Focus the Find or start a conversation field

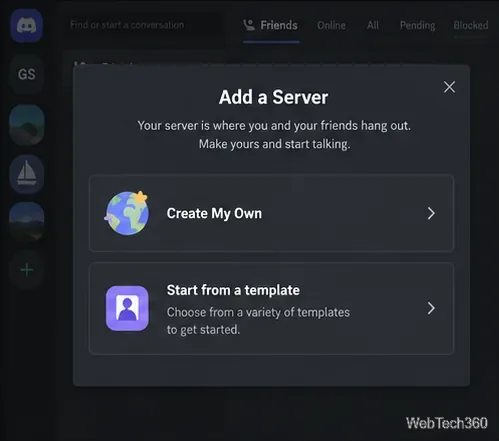tap(143, 25)
